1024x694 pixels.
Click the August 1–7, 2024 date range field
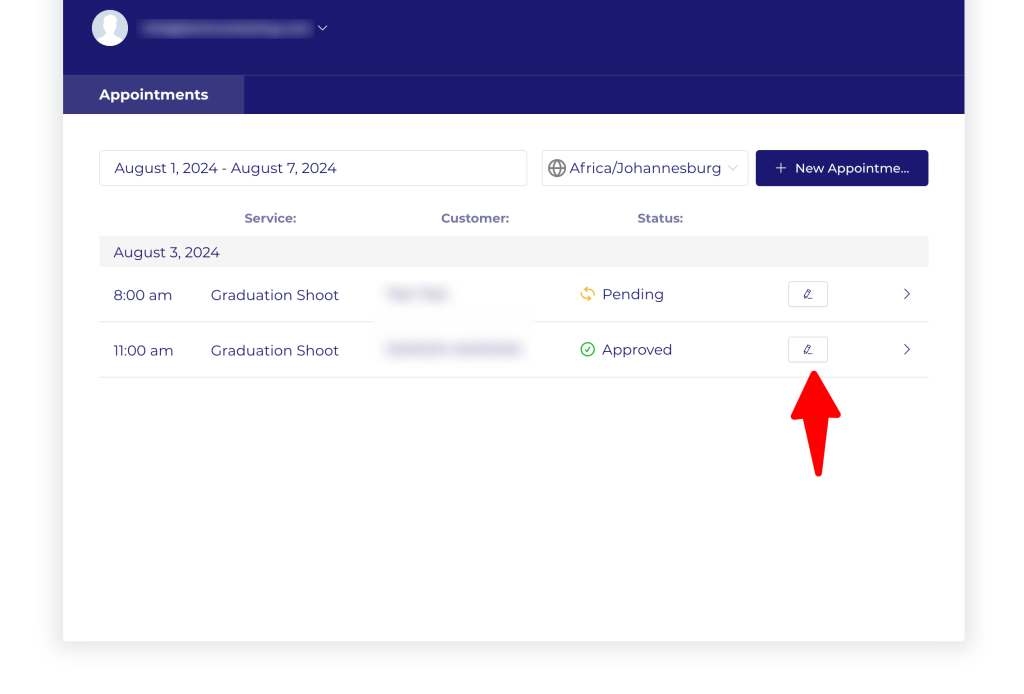[312, 168]
